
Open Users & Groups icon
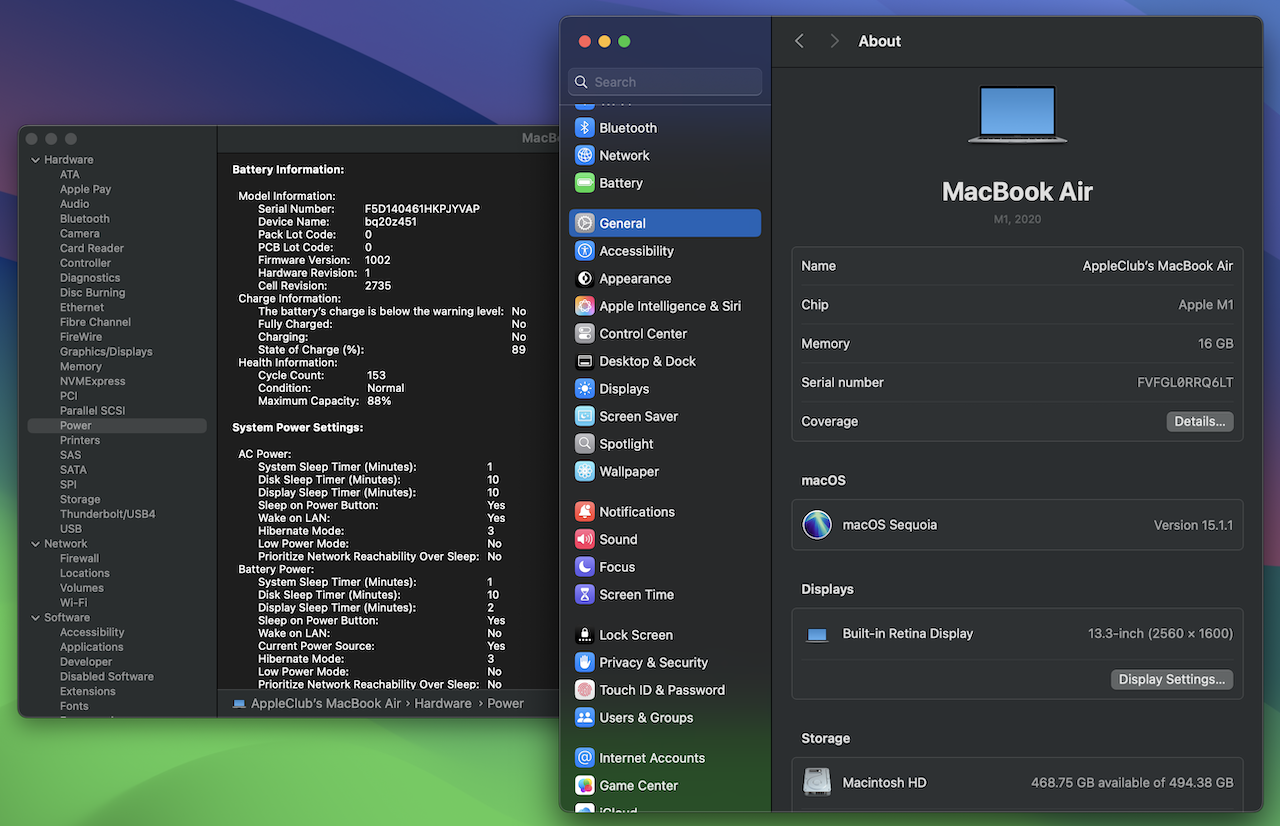click(585, 717)
